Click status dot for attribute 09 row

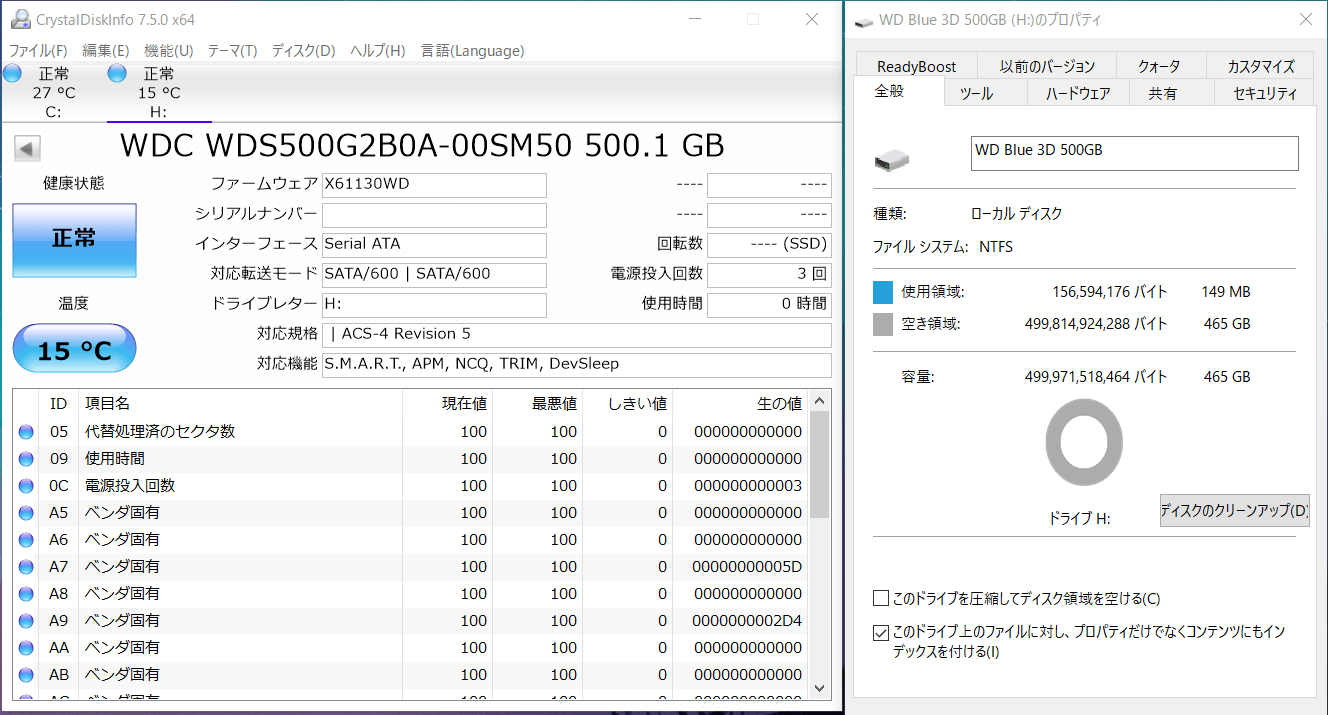[x=26, y=459]
